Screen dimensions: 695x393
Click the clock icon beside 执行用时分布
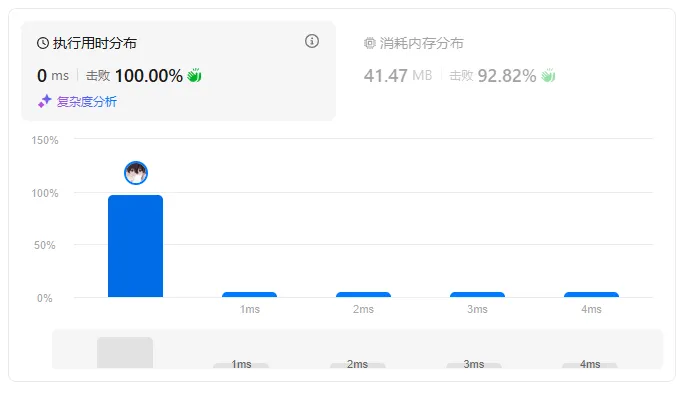tap(43, 43)
